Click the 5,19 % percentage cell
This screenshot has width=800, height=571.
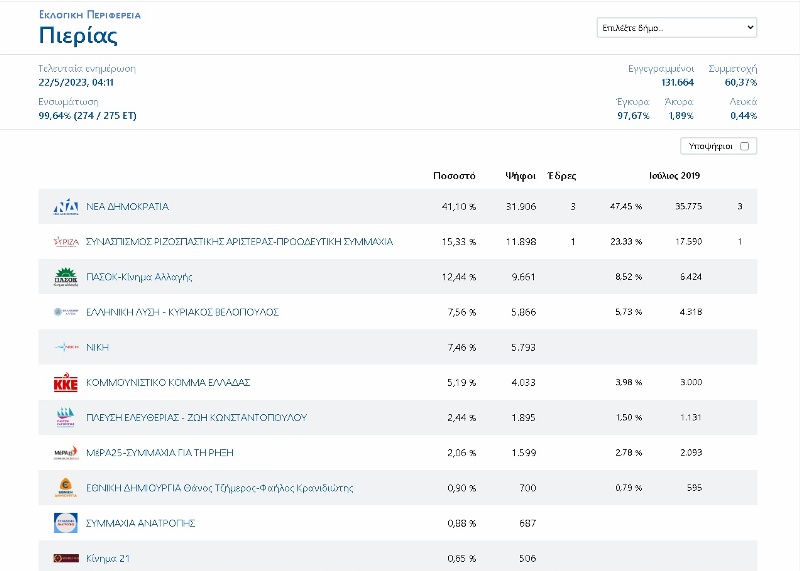(x=462, y=382)
